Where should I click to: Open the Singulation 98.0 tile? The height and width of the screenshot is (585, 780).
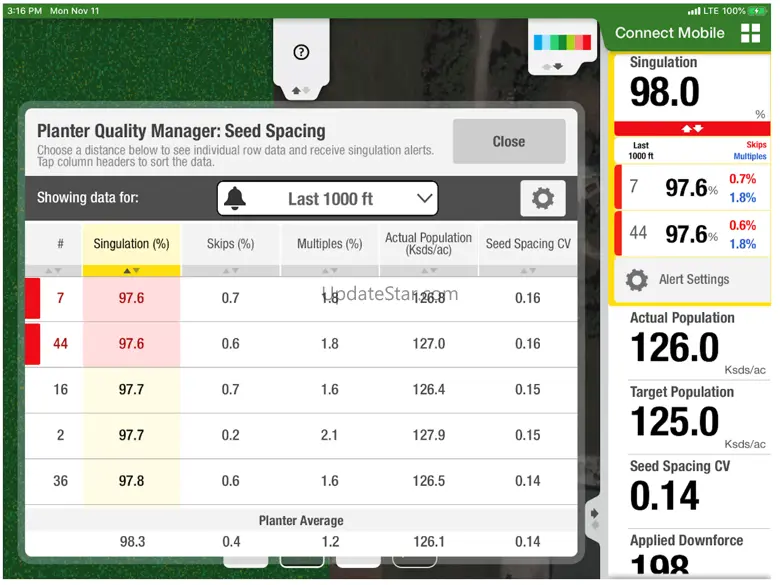(692, 88)
